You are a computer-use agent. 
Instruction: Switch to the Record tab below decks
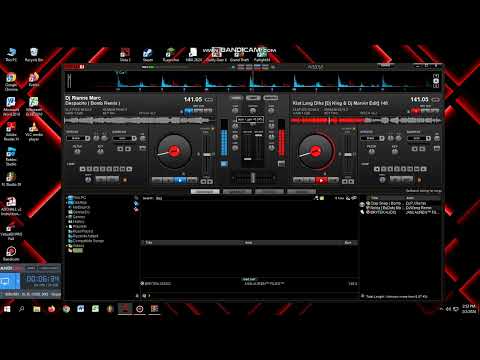tap(301, 192)
